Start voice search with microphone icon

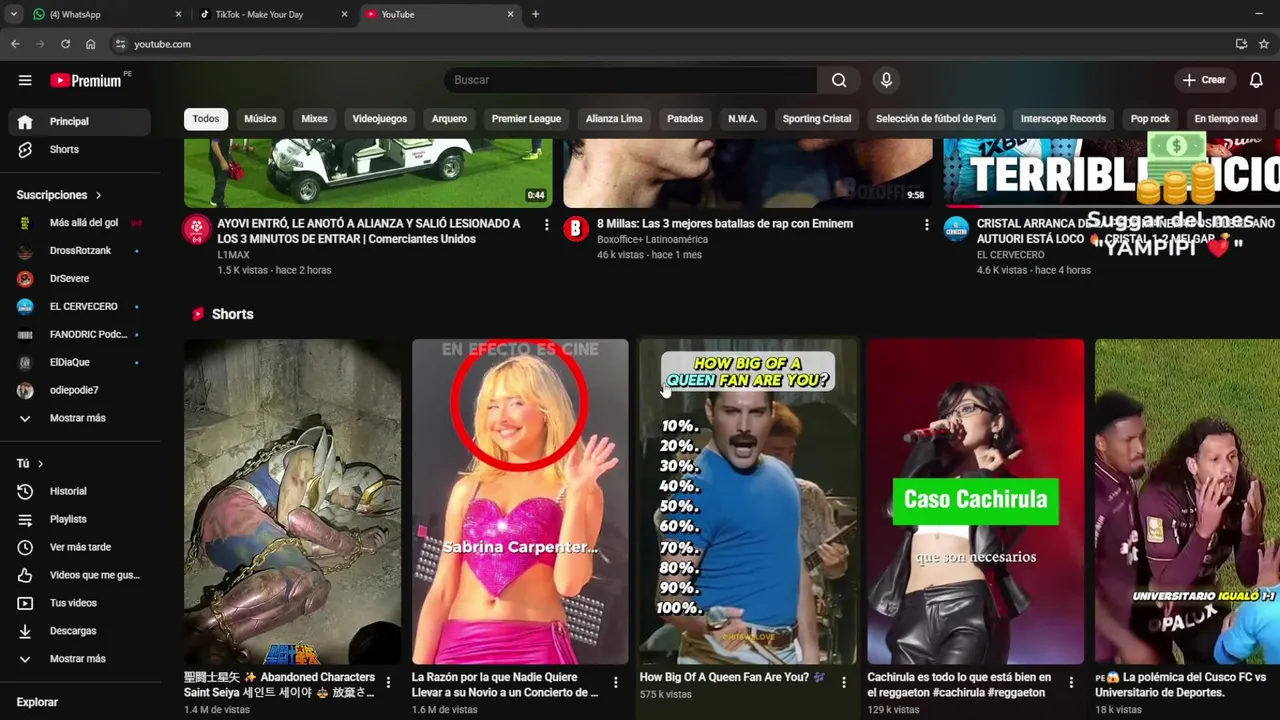886,80
